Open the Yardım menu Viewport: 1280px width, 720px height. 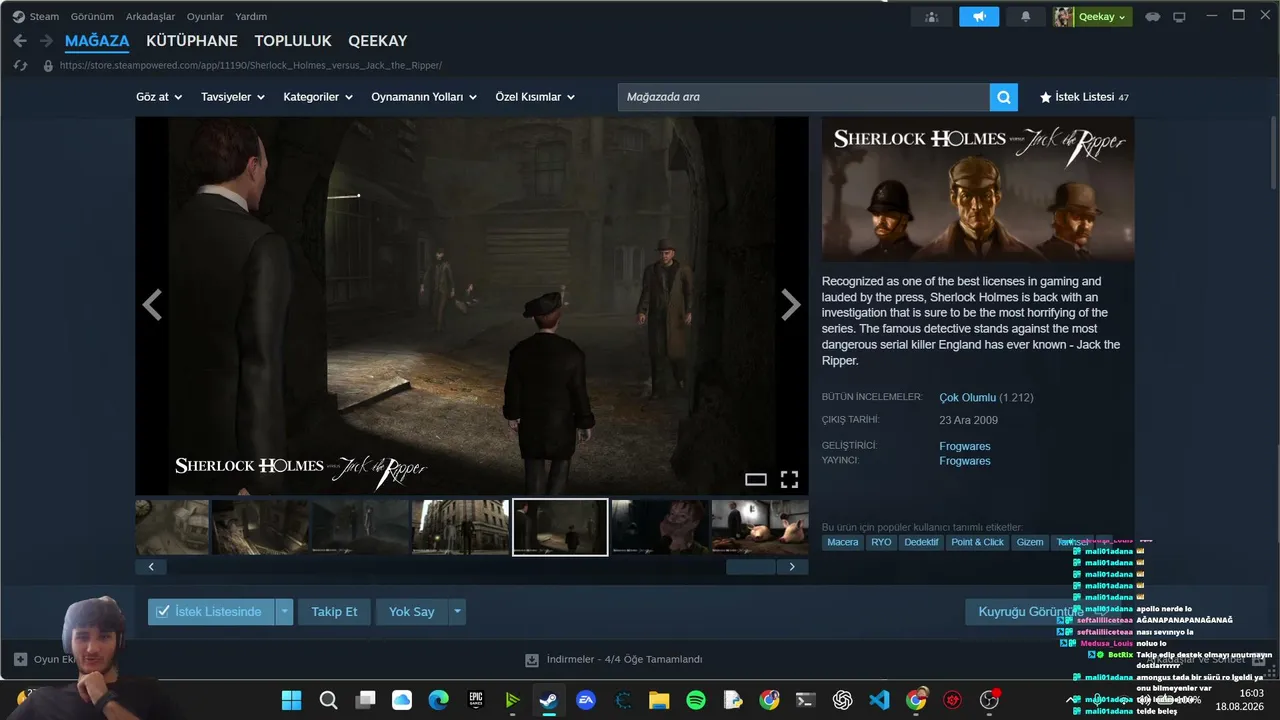(x=251, y=16)
